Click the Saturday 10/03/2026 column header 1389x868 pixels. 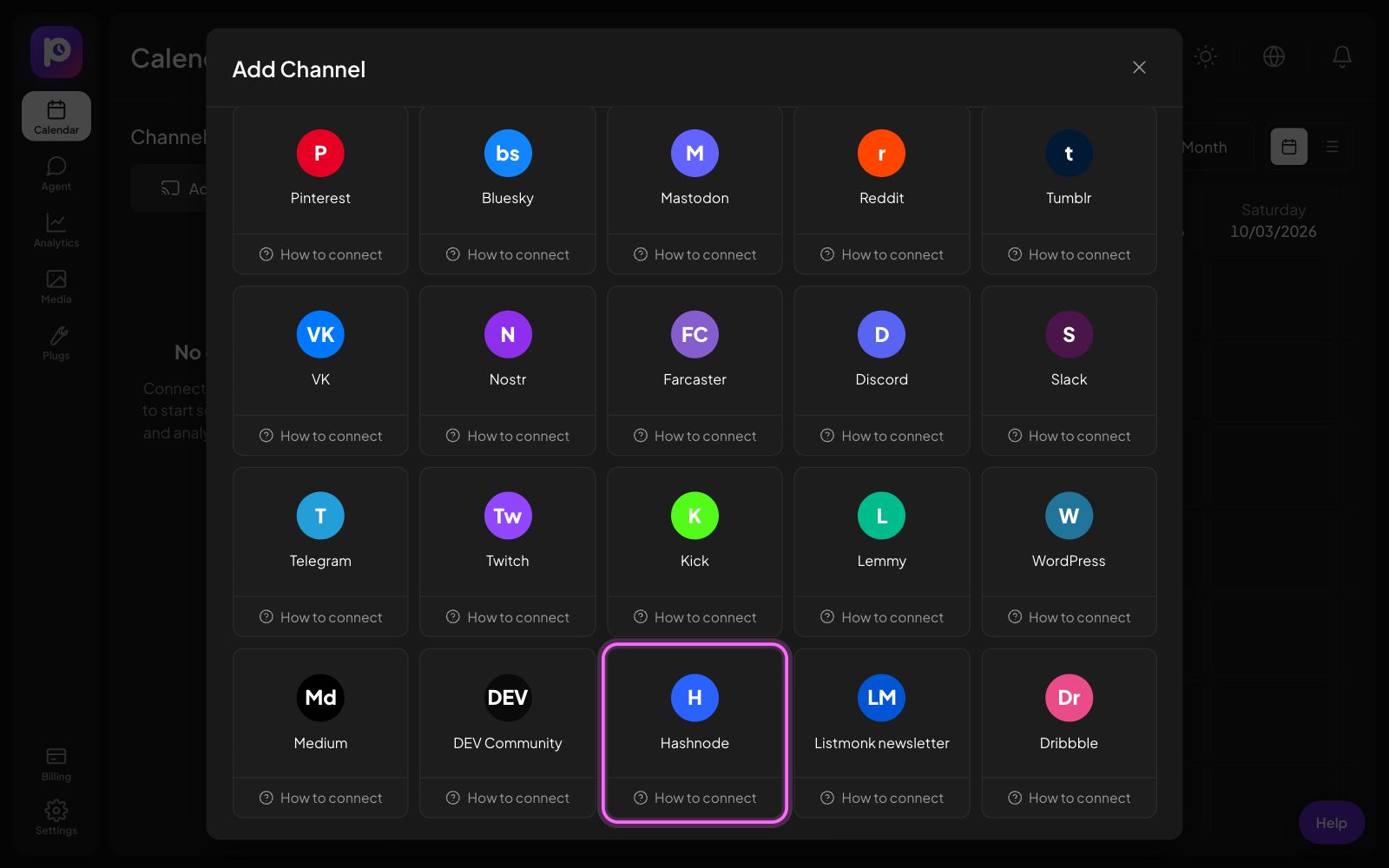pyautogui.click(x=1273, y=220)
